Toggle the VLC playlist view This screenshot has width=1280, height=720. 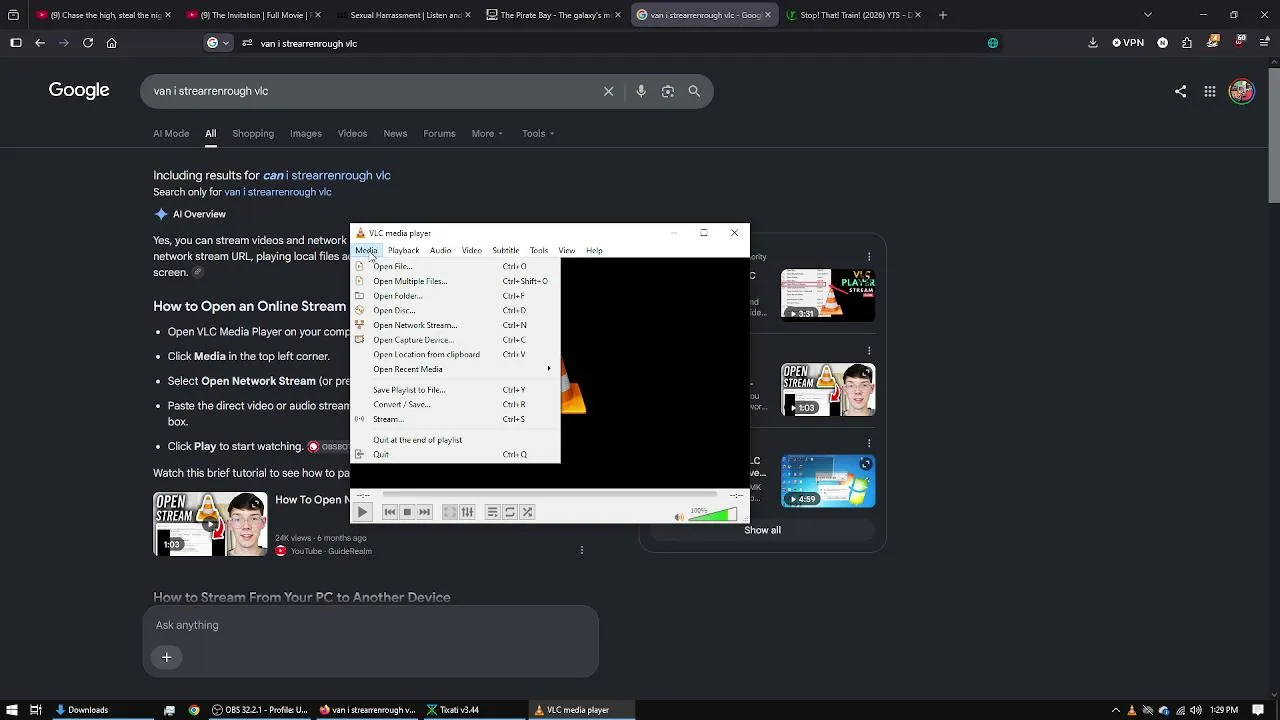(x=492, y=512)
